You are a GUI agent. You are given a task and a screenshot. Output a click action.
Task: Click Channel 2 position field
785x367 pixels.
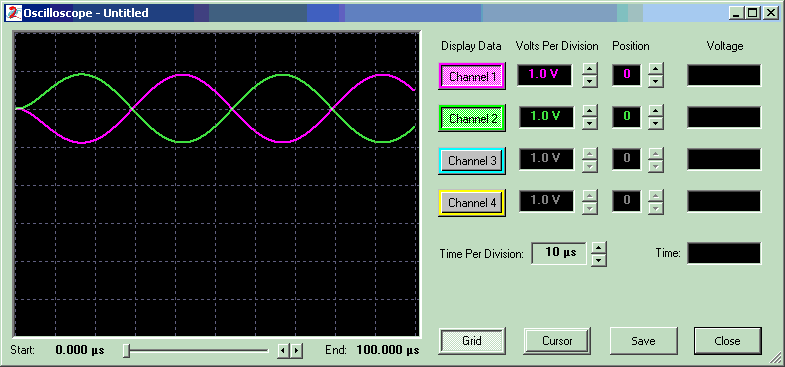[627, 117]
